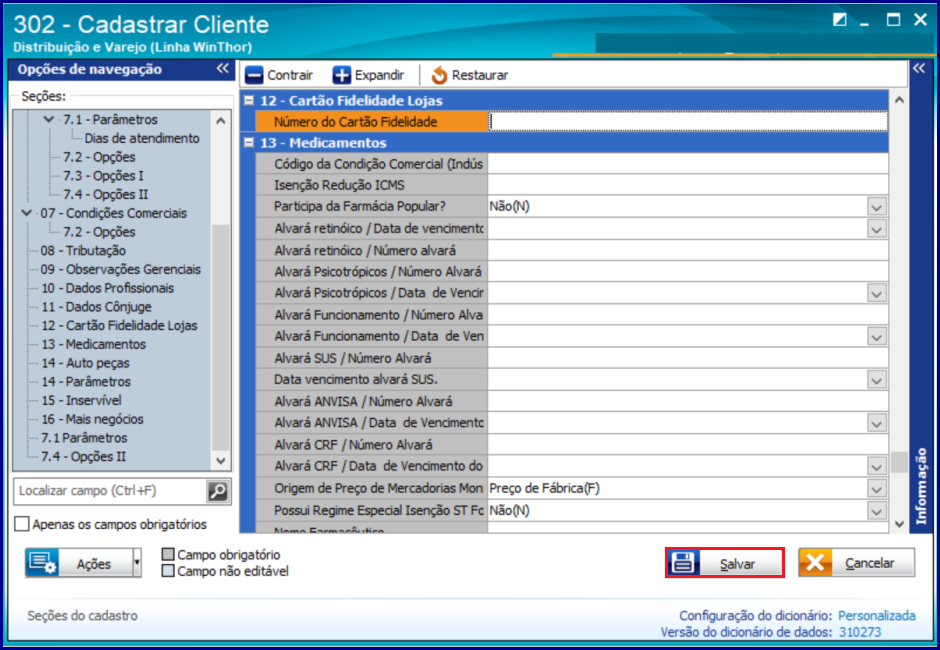Open Alvará ANVISA Data de Vencimento dropdown

(876, 423)
